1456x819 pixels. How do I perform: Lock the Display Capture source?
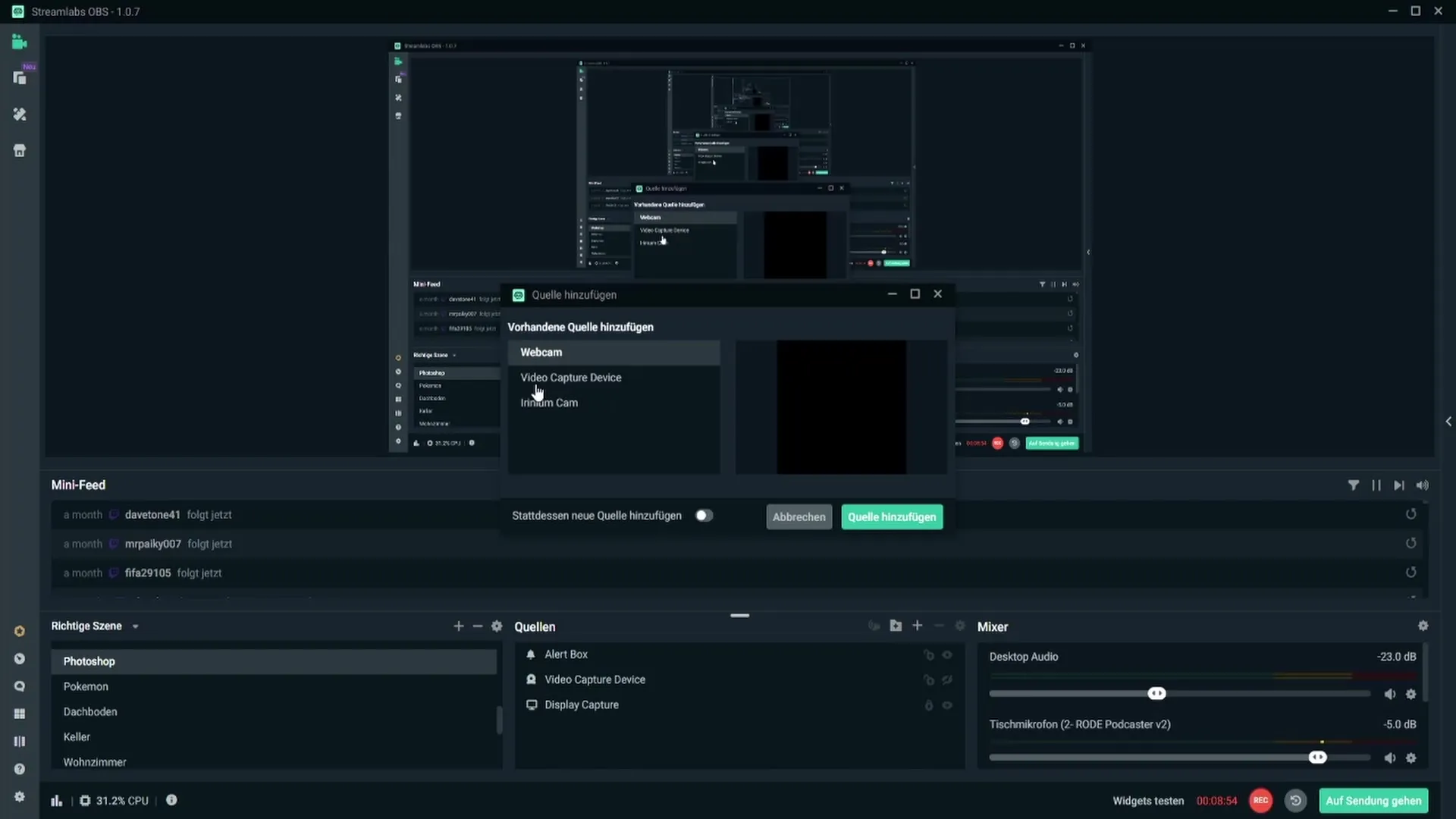point(928,705)
